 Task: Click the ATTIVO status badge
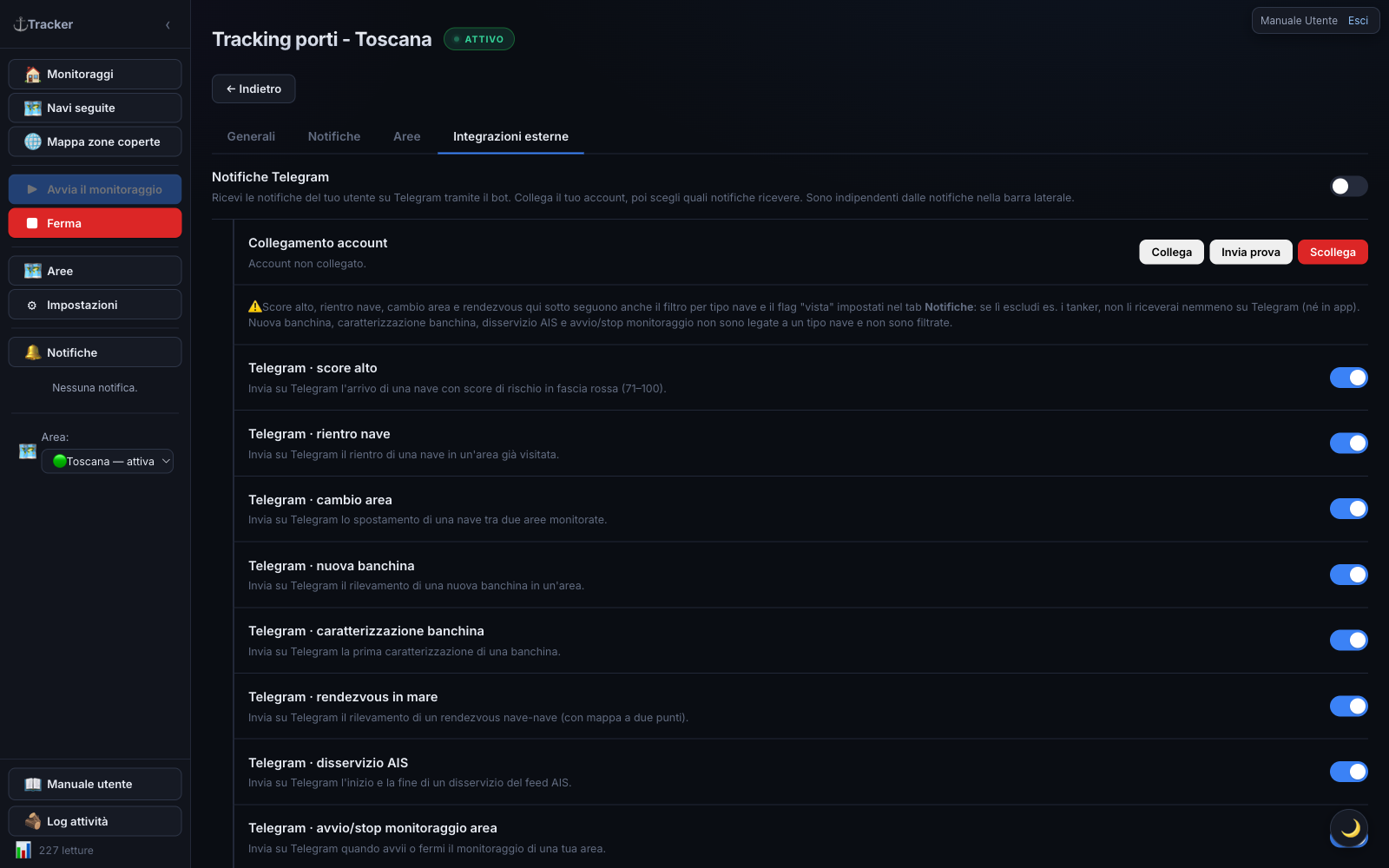[479, 39]
